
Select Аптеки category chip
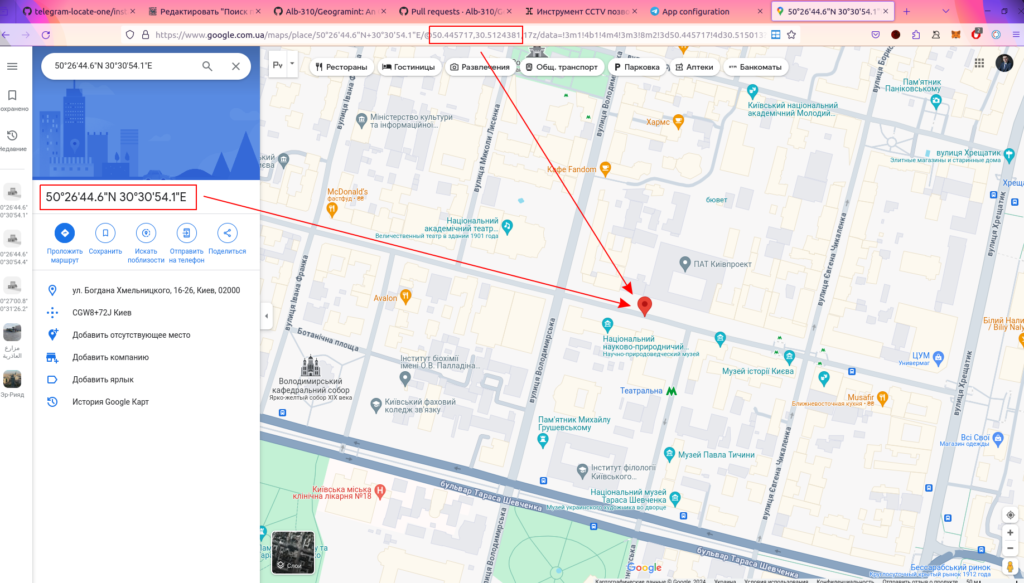coord(695,67)
